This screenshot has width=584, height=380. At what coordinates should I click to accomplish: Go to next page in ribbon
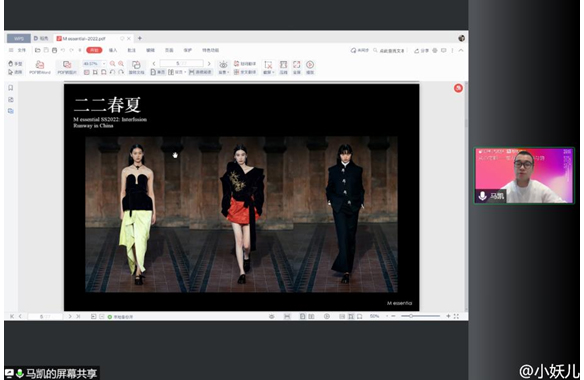coord(209,64)
